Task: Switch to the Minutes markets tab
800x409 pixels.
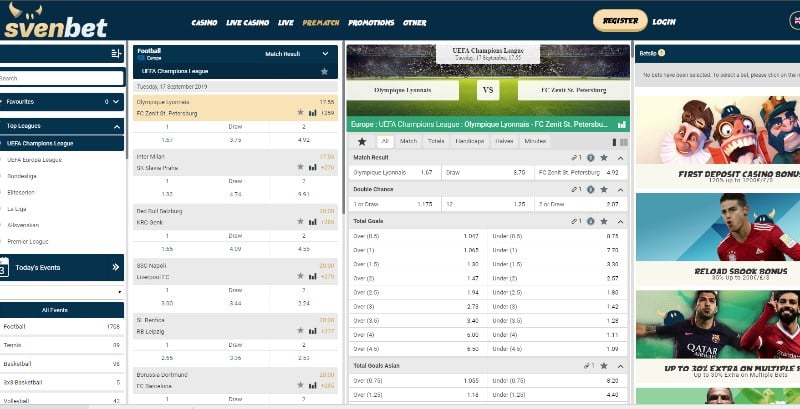Action: tap(535, 141)
